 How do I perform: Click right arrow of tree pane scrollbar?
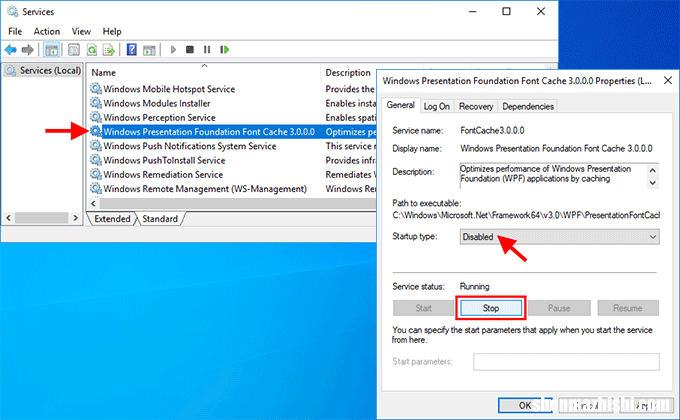click(75, 217)
